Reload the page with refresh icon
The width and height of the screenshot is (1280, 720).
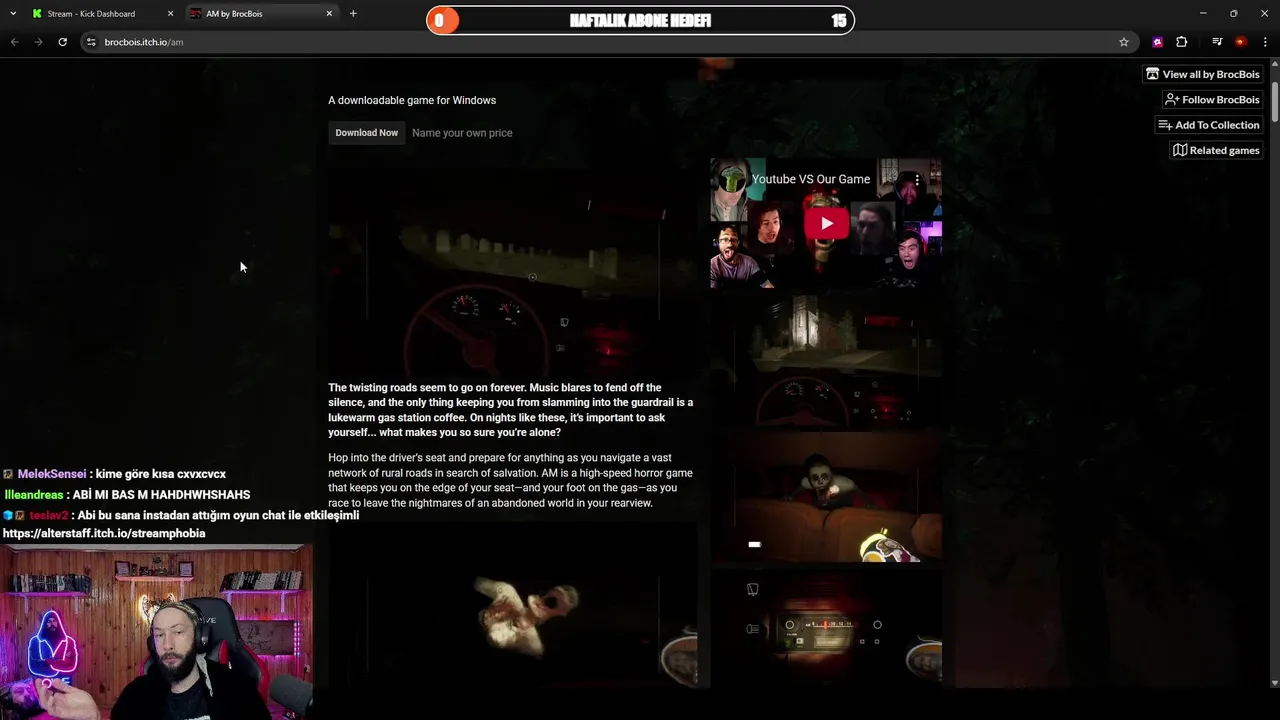(x=62, y=42)
